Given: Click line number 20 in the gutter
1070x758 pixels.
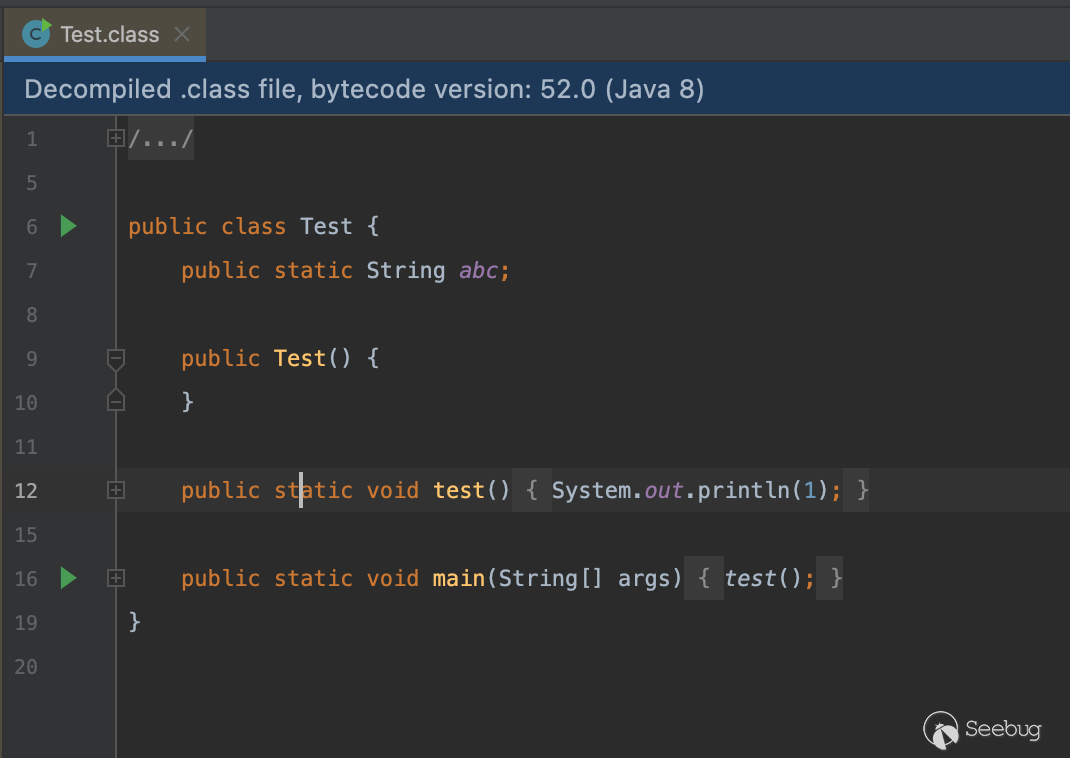Looking at the screenshot, I should [x=26, y=667].
